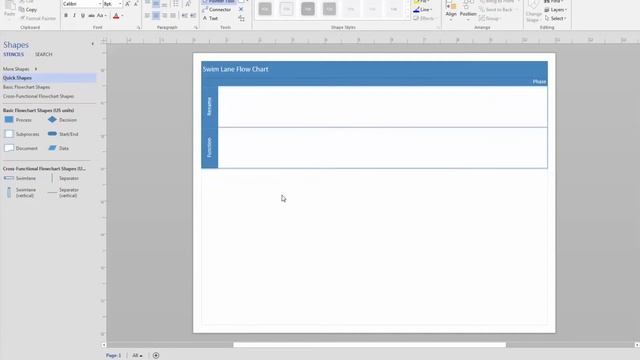Select the Decision diamond shape
This screenshot has height=360, width=640.
pos(62,120)
